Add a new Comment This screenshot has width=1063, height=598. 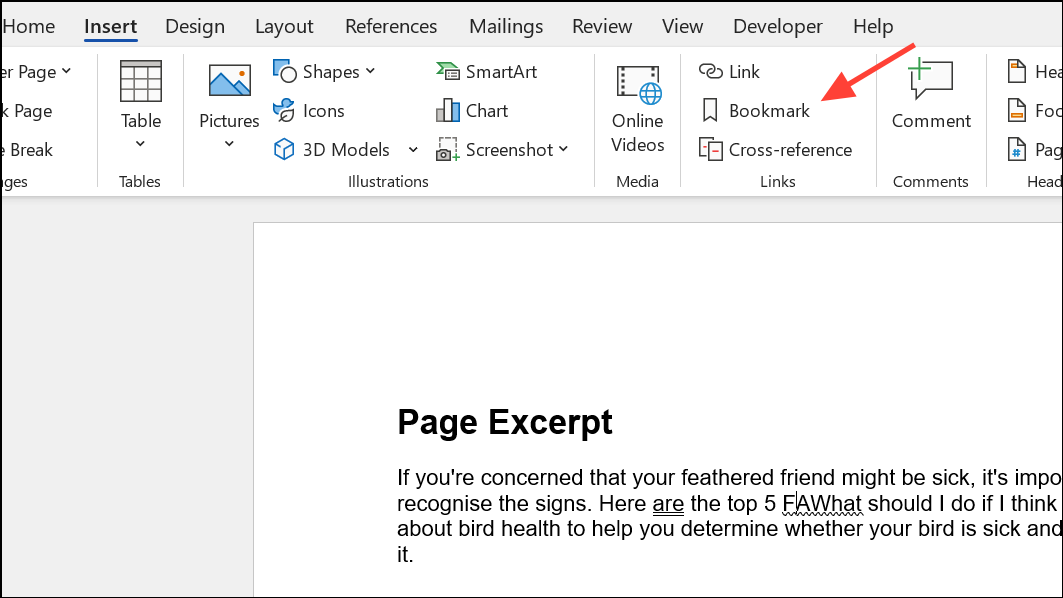pos(931,94)
